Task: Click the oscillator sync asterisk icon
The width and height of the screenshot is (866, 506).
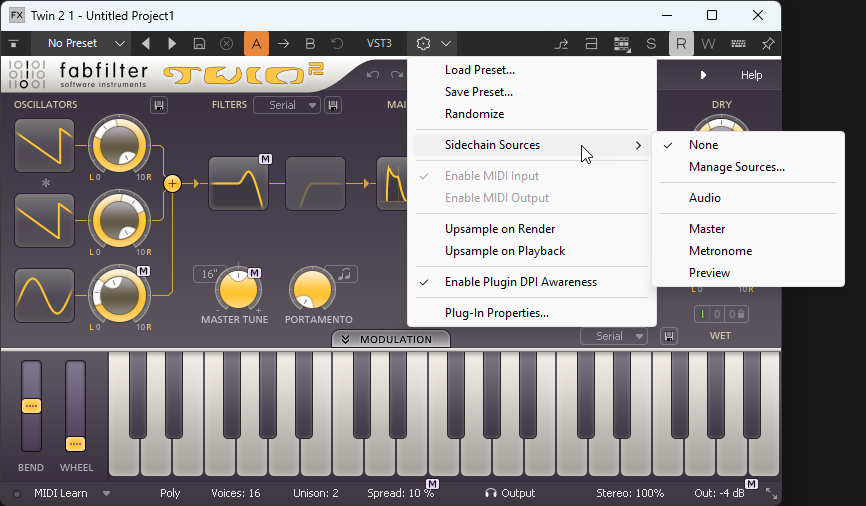Action: click(46, 183)
